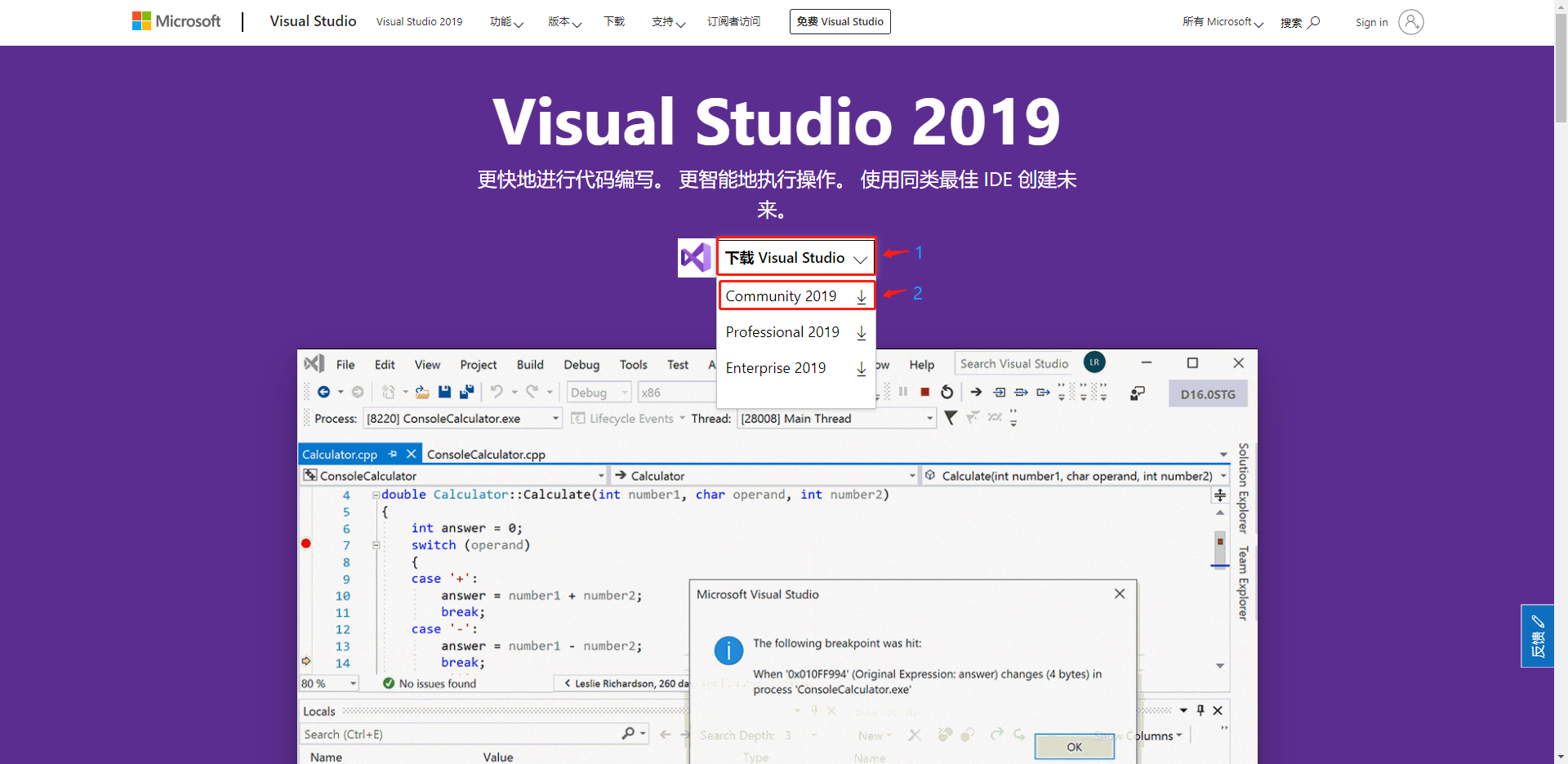Select Community 2019 download option

pos(795,295)
